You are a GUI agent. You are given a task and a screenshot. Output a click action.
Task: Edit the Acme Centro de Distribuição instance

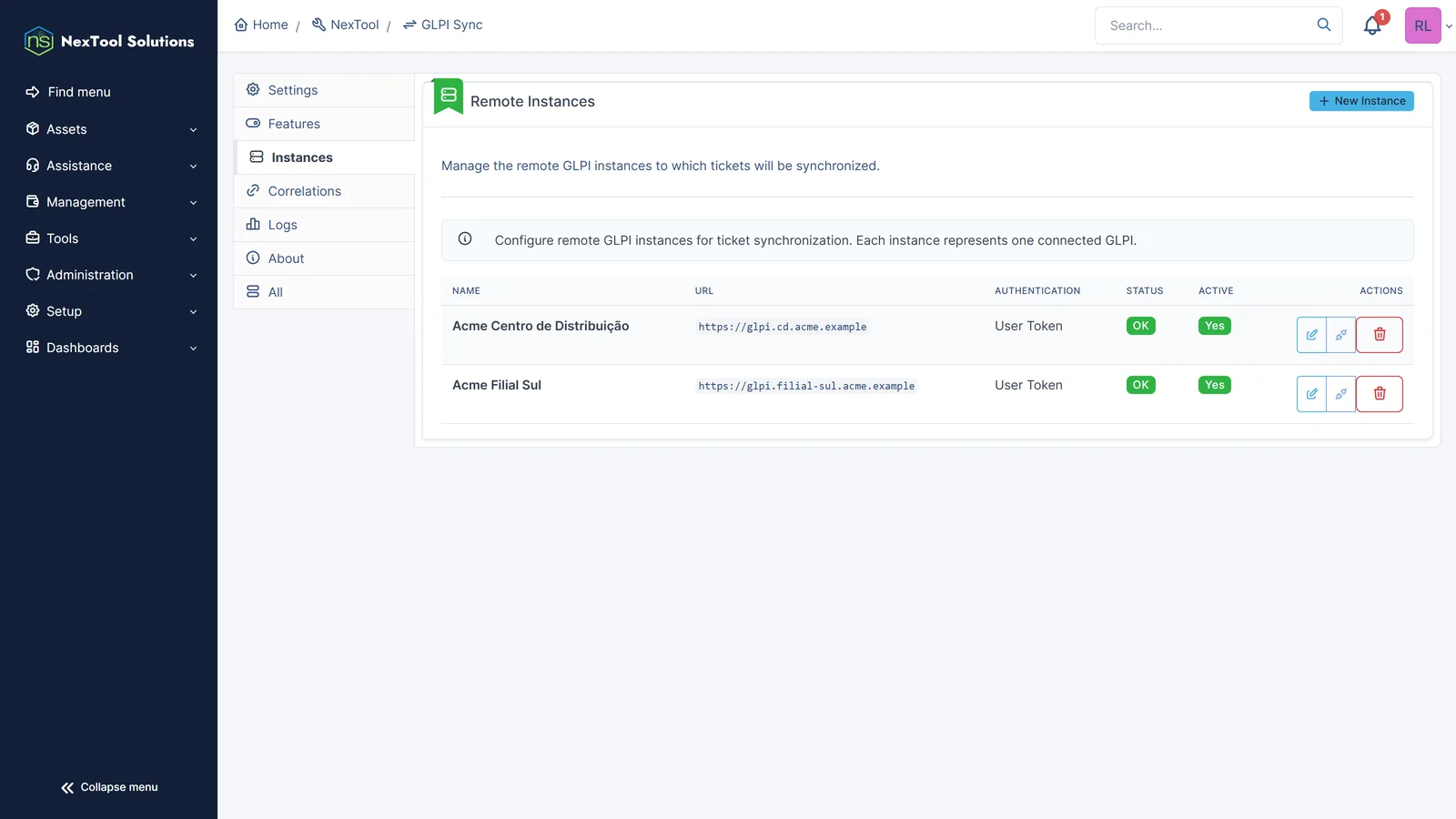(1311, 335)
